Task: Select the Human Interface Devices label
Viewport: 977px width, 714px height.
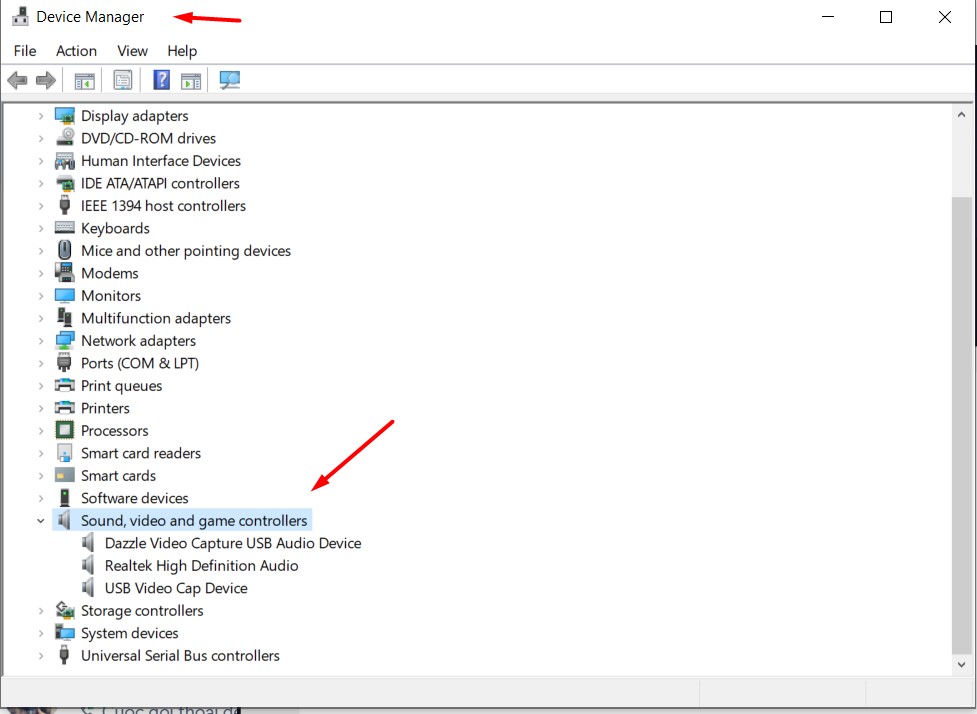Action: (161, 161)
